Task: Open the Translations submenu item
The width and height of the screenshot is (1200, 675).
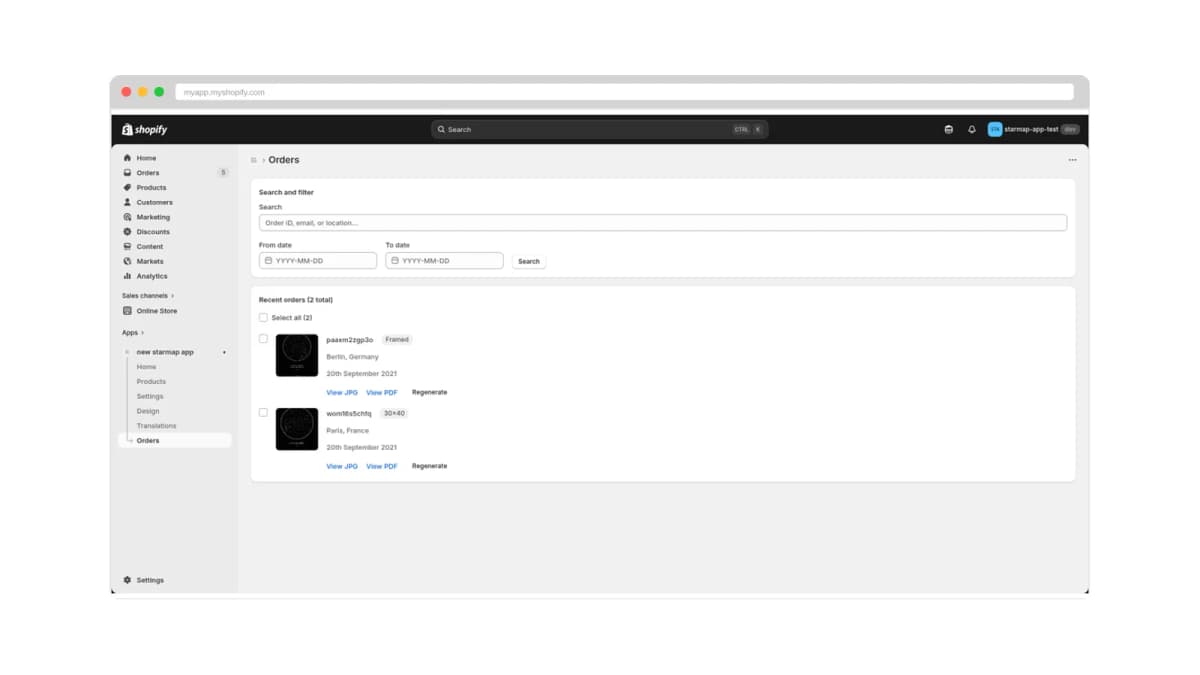Action: click(157, 426)
